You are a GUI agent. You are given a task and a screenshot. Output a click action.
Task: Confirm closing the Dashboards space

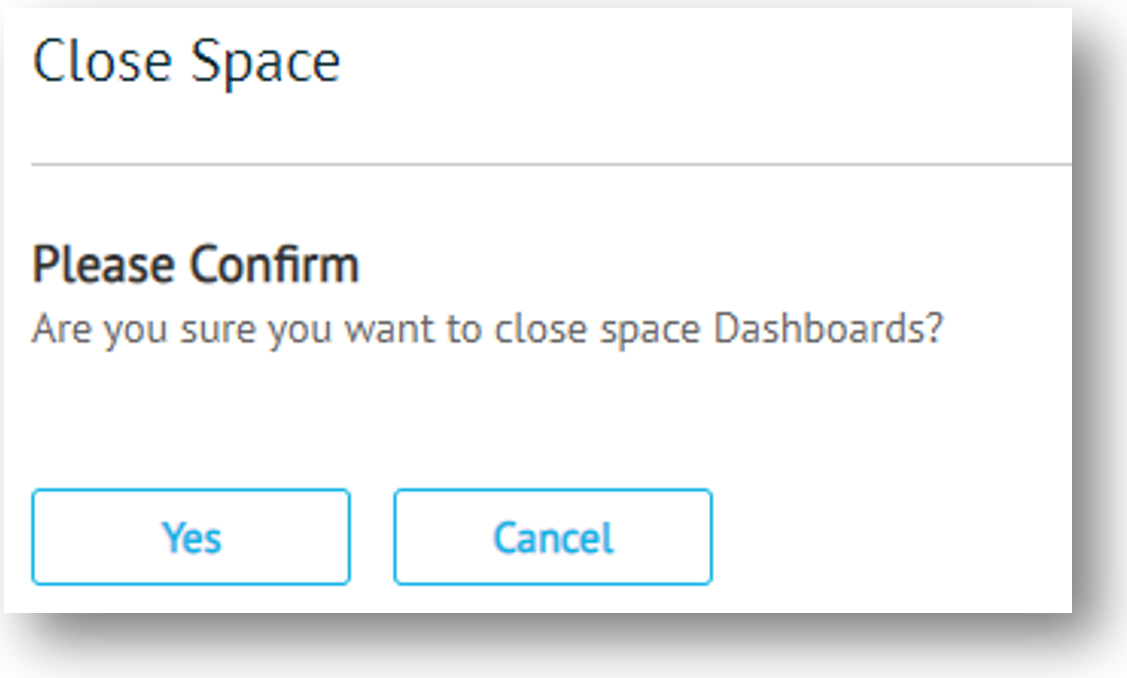tap(191, 537)
